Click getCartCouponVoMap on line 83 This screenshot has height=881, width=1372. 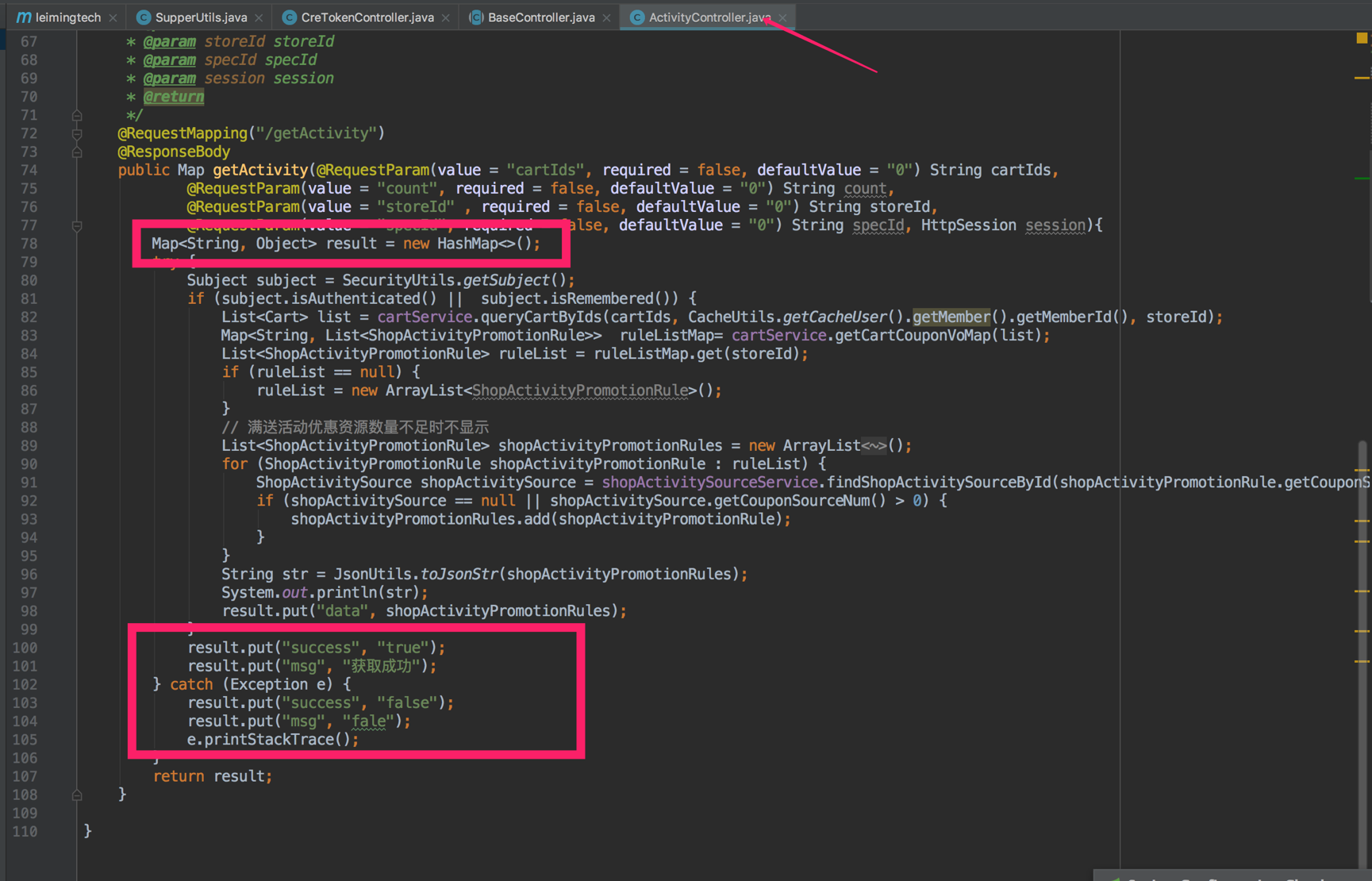[x=913, y=335]
